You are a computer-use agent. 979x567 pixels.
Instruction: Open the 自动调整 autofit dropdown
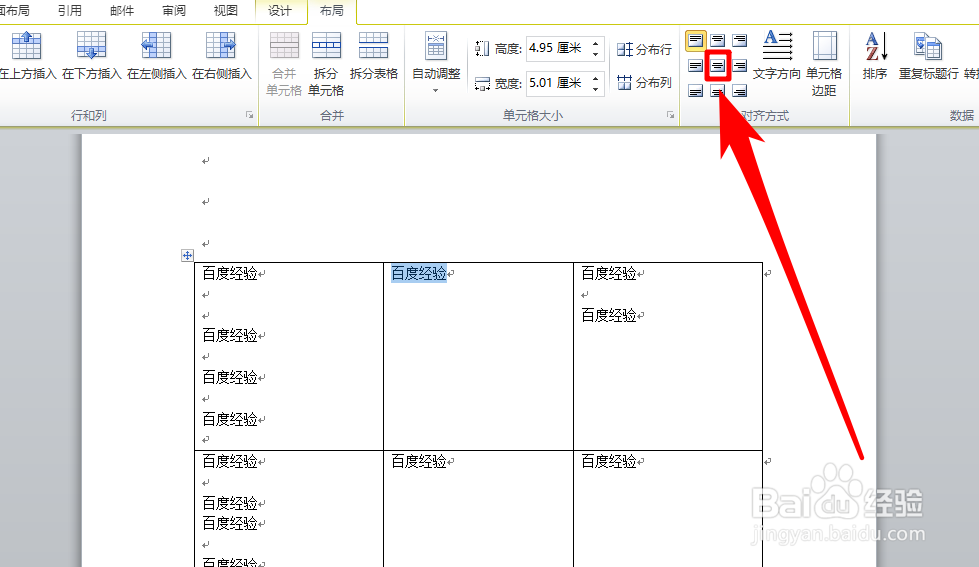tap(436, 62)
